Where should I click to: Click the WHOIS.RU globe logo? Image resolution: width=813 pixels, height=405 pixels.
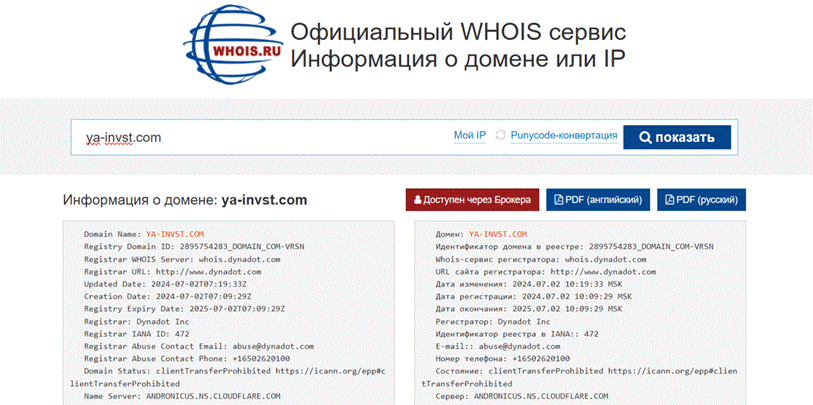233,46
